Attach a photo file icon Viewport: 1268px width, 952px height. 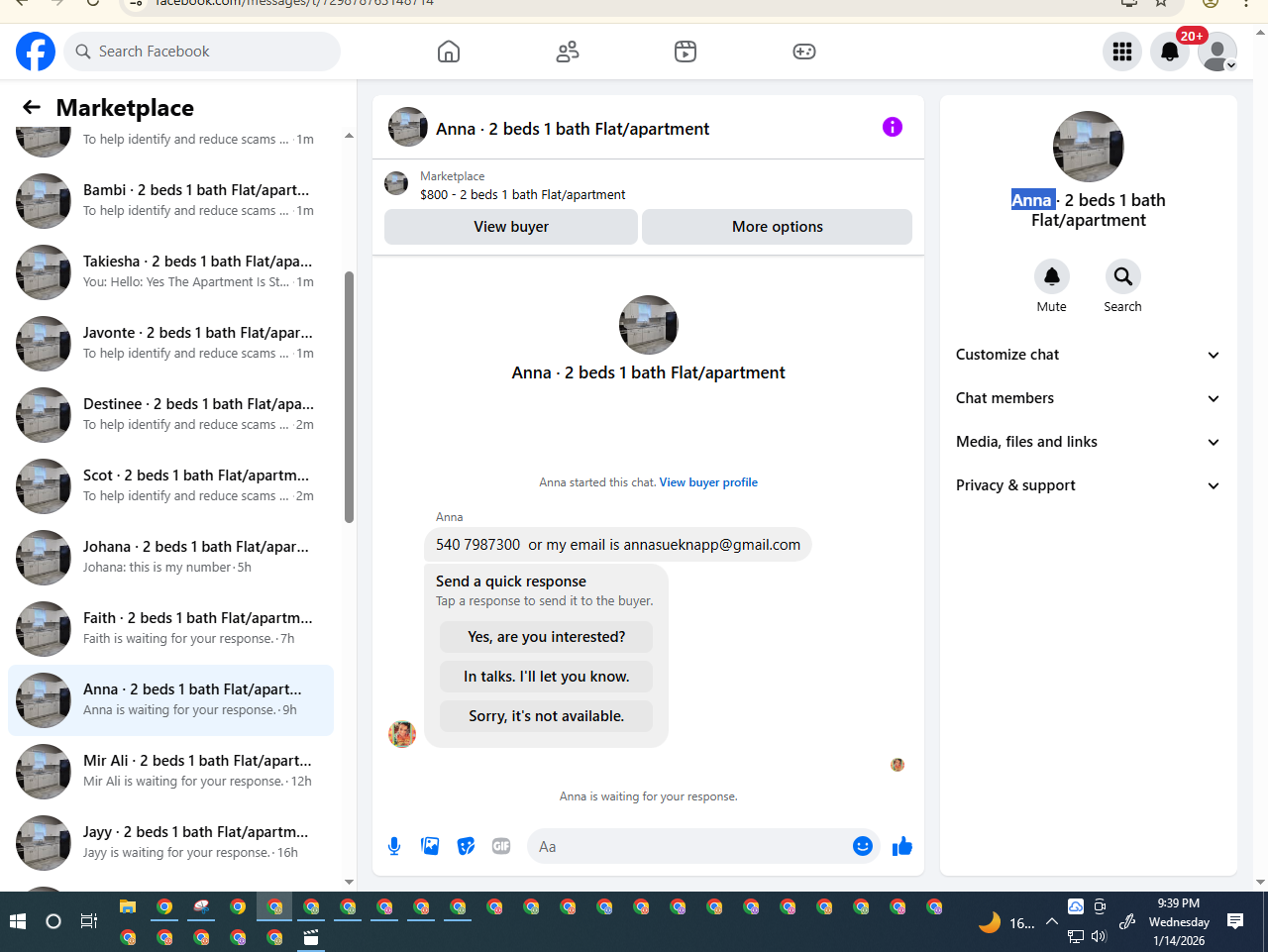(430, 846)
